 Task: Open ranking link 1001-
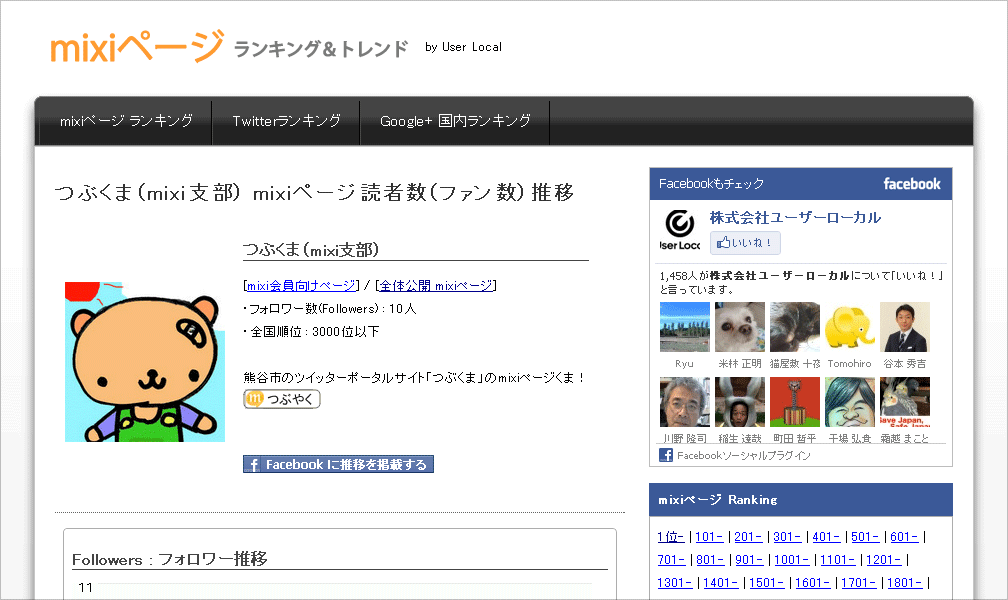[x=792, y=559]
